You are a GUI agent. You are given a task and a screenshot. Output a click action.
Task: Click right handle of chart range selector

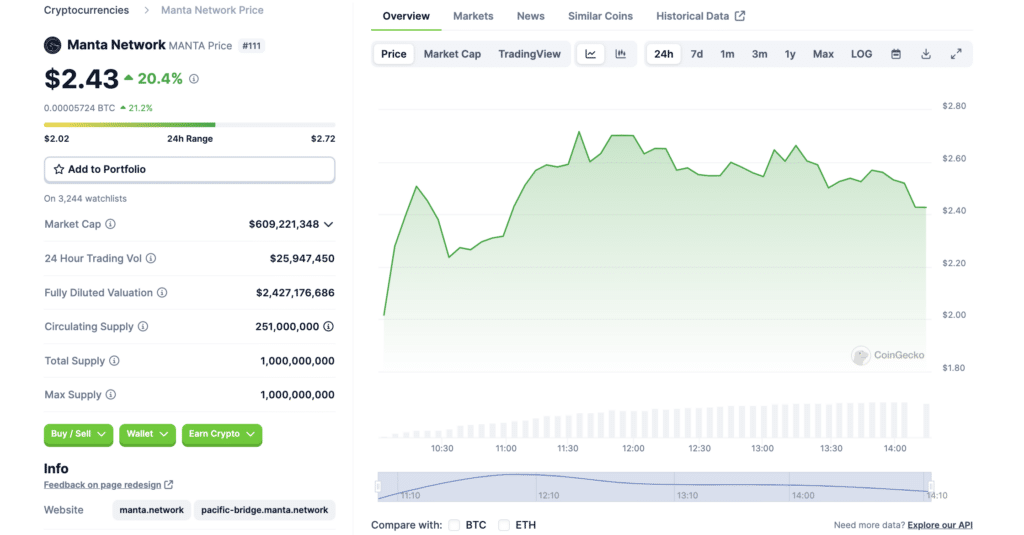(x=931, y=487)
